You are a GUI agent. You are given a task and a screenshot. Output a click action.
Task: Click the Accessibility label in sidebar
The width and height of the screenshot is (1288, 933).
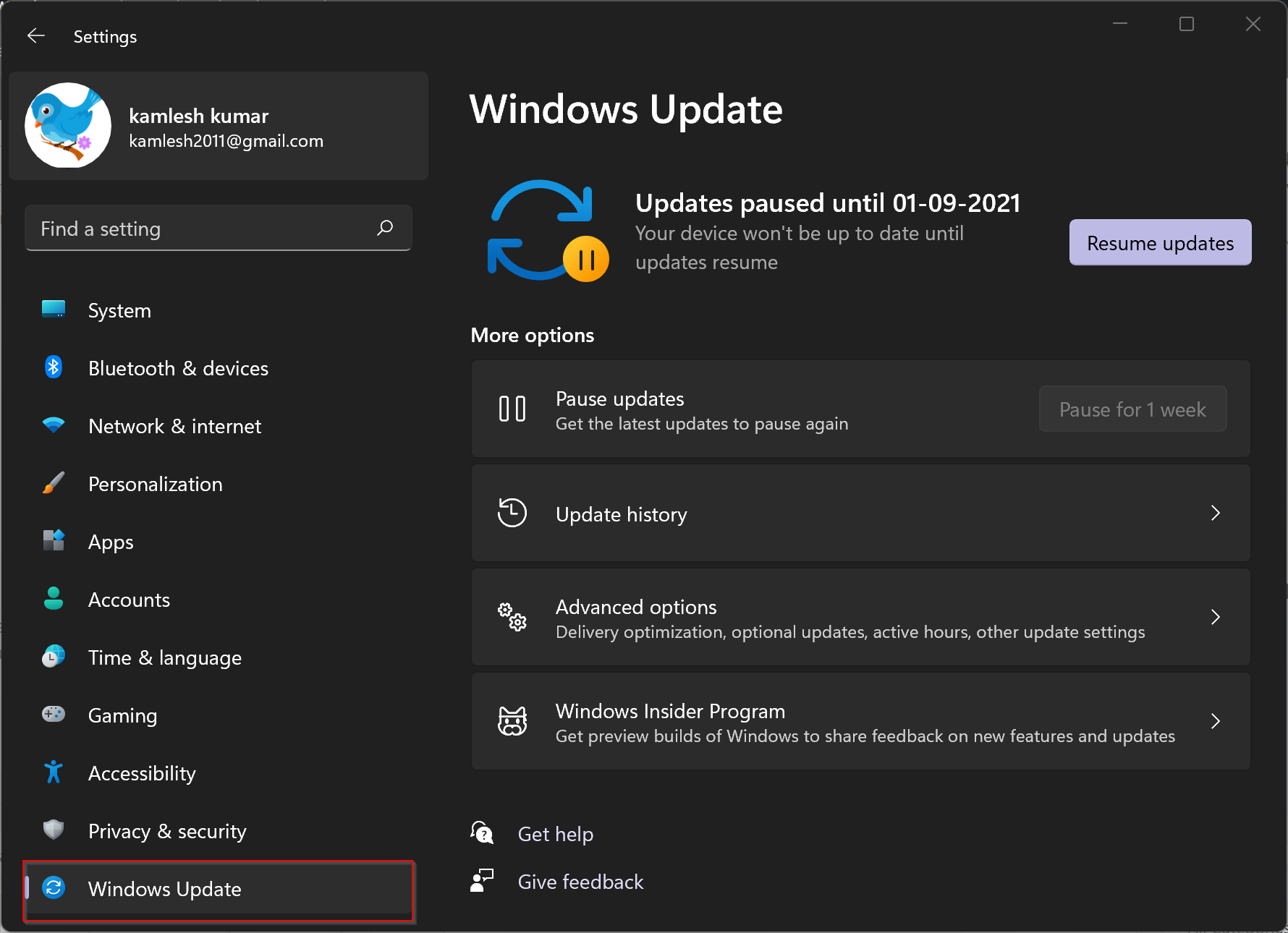pyautogui.click(x=142, y=774)
